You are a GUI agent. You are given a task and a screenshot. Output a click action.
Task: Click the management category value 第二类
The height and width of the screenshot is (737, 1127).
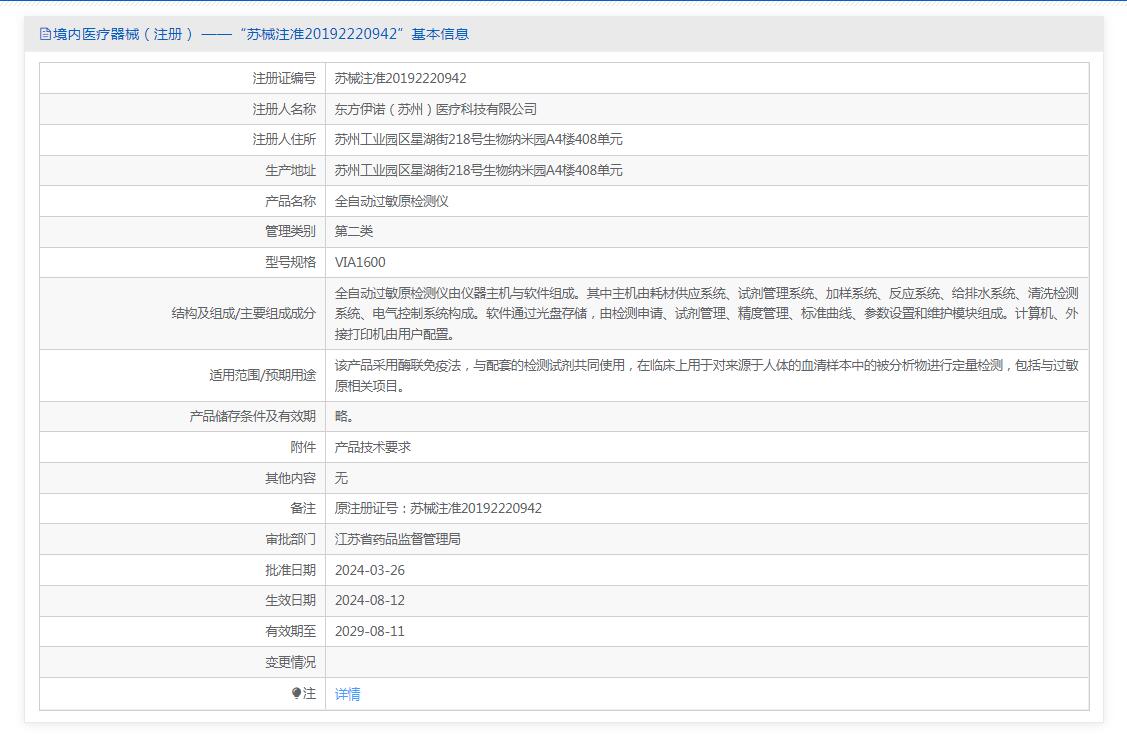pyautogui.click(x=354, y=231)
